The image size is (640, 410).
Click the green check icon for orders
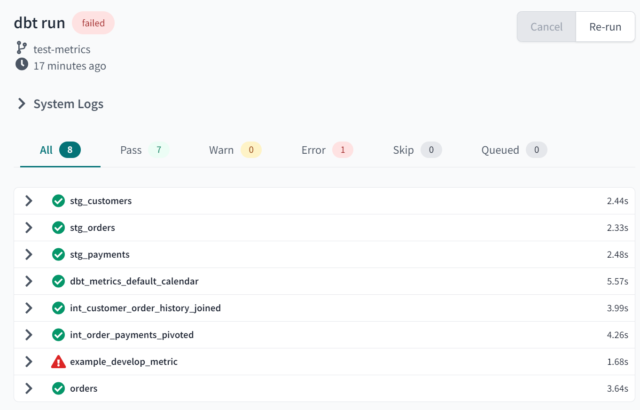pyautogui.click(x=58, y=388)
